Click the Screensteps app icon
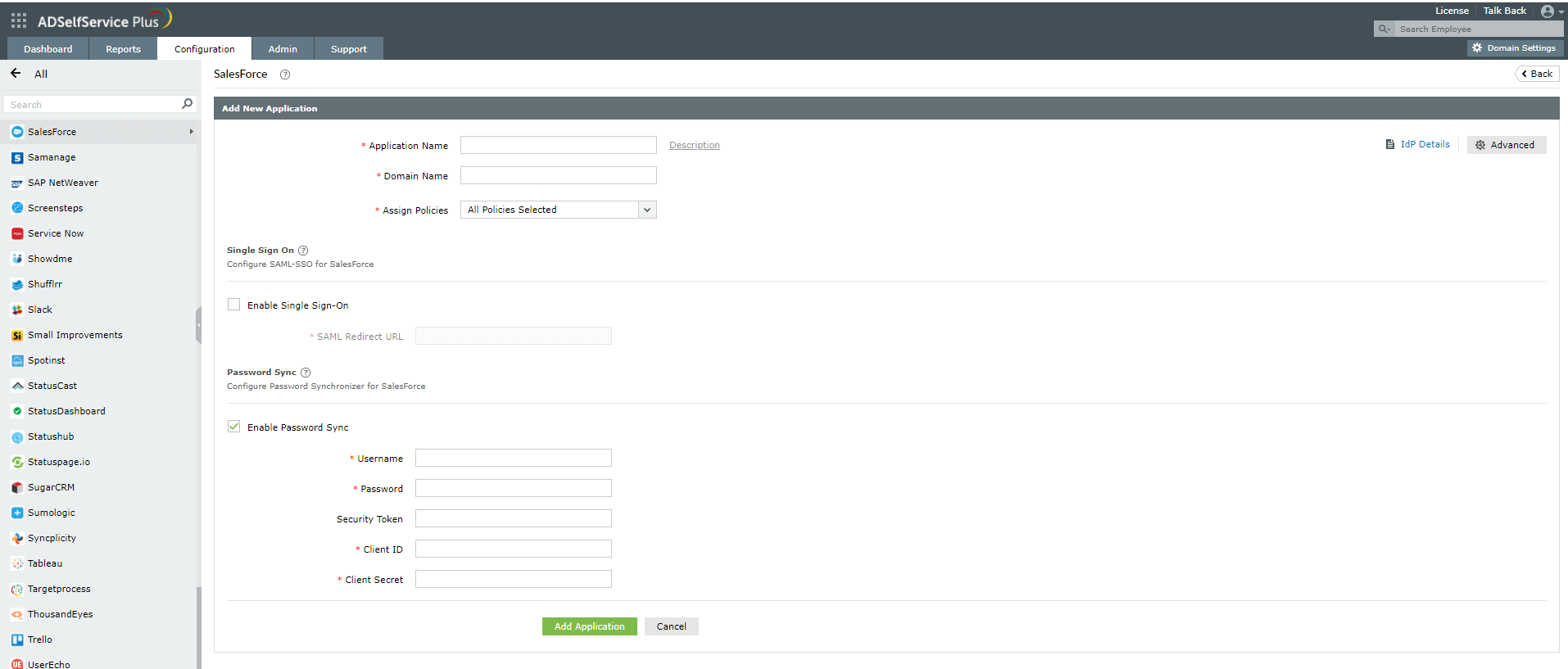 (x=17, y=208)
